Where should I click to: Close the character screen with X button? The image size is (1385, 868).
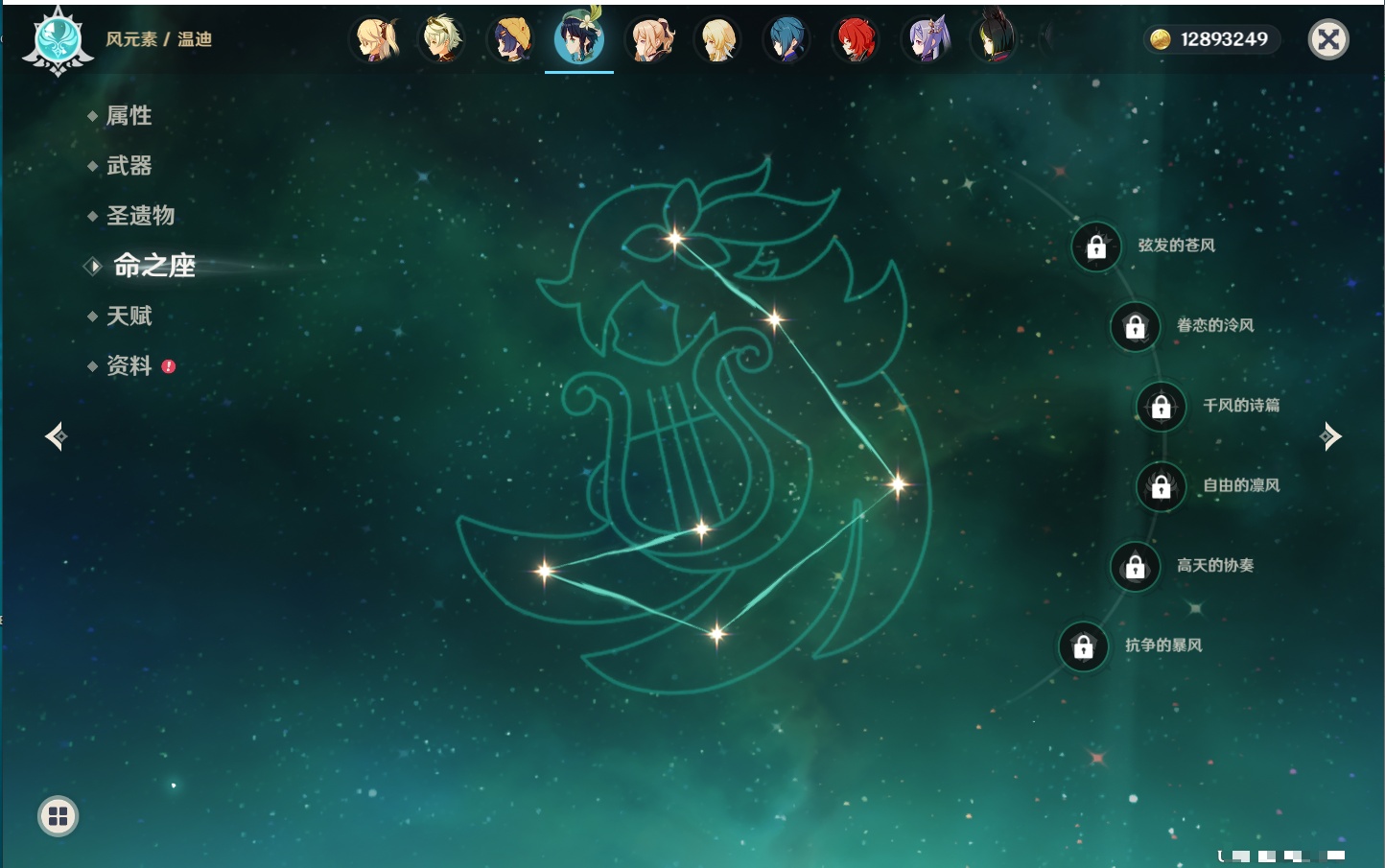click(1328, 39)
